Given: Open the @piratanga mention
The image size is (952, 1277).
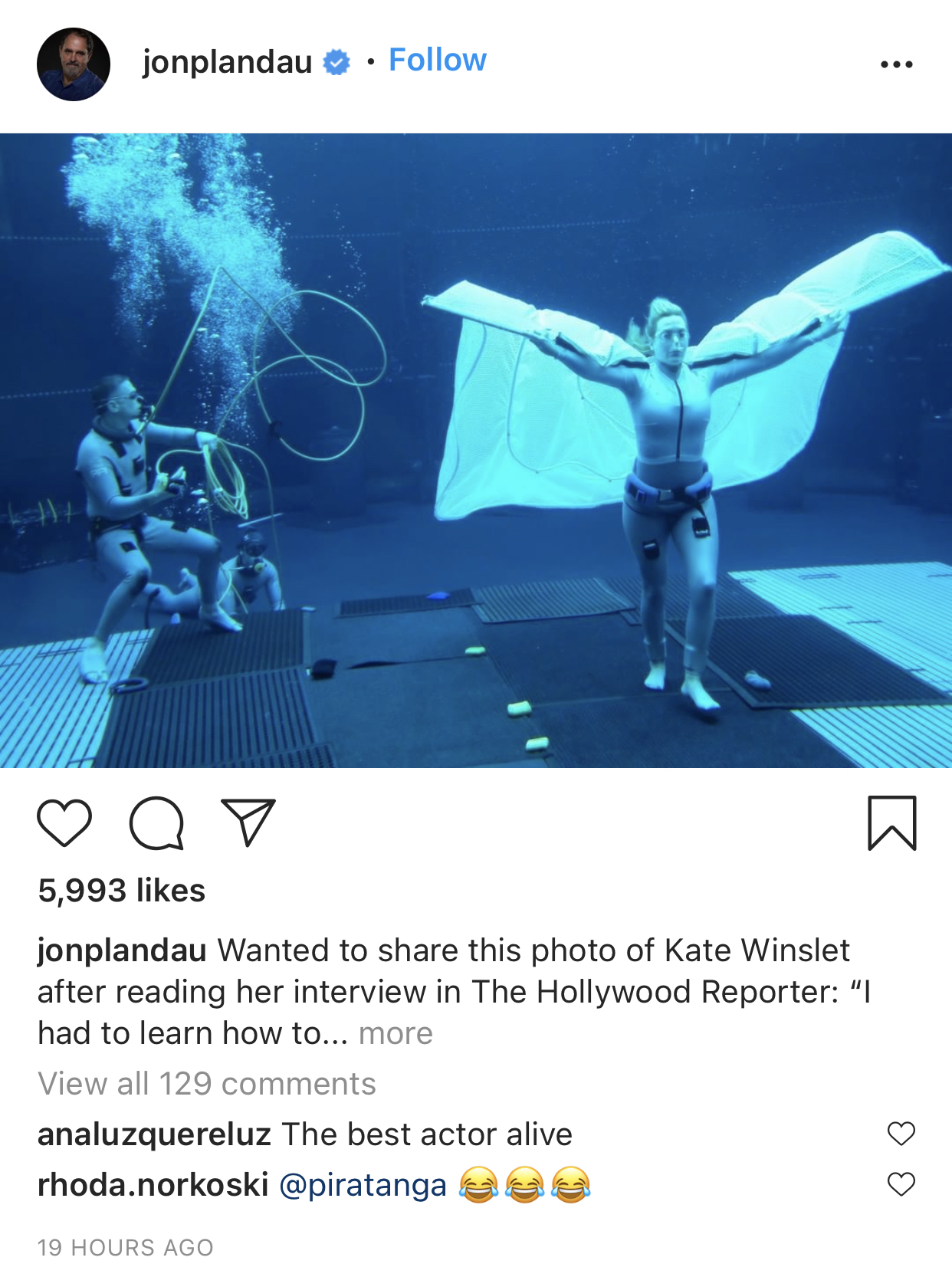Looking at the screenshot, I should point(363,1185).
